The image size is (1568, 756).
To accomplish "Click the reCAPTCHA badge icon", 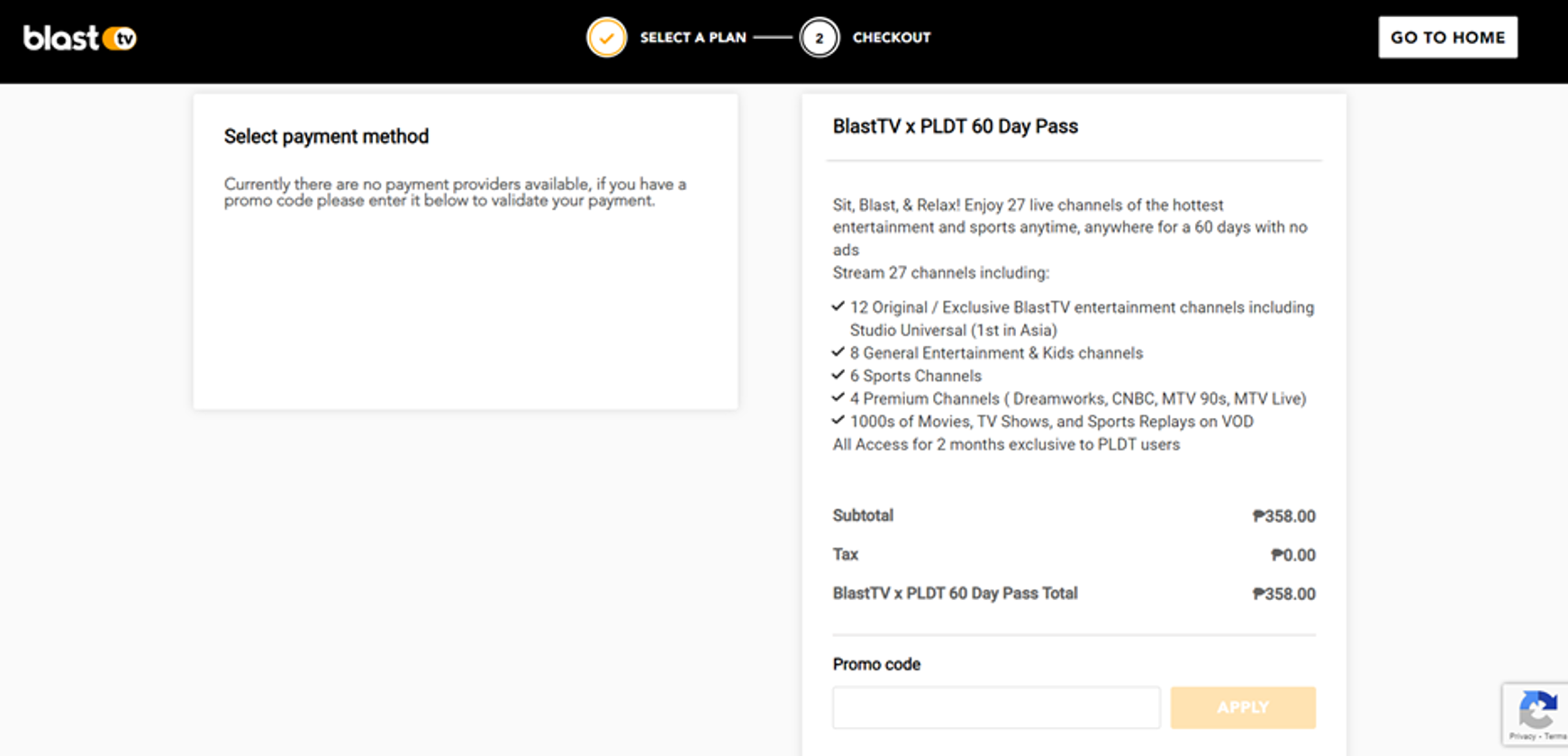I will (1537, 708).
